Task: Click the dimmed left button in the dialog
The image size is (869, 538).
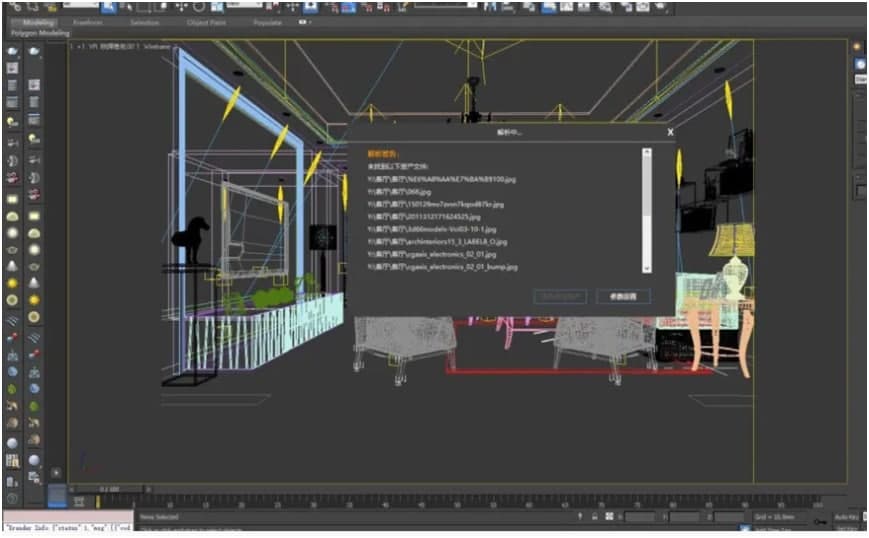Action: [x=560, y=297]
